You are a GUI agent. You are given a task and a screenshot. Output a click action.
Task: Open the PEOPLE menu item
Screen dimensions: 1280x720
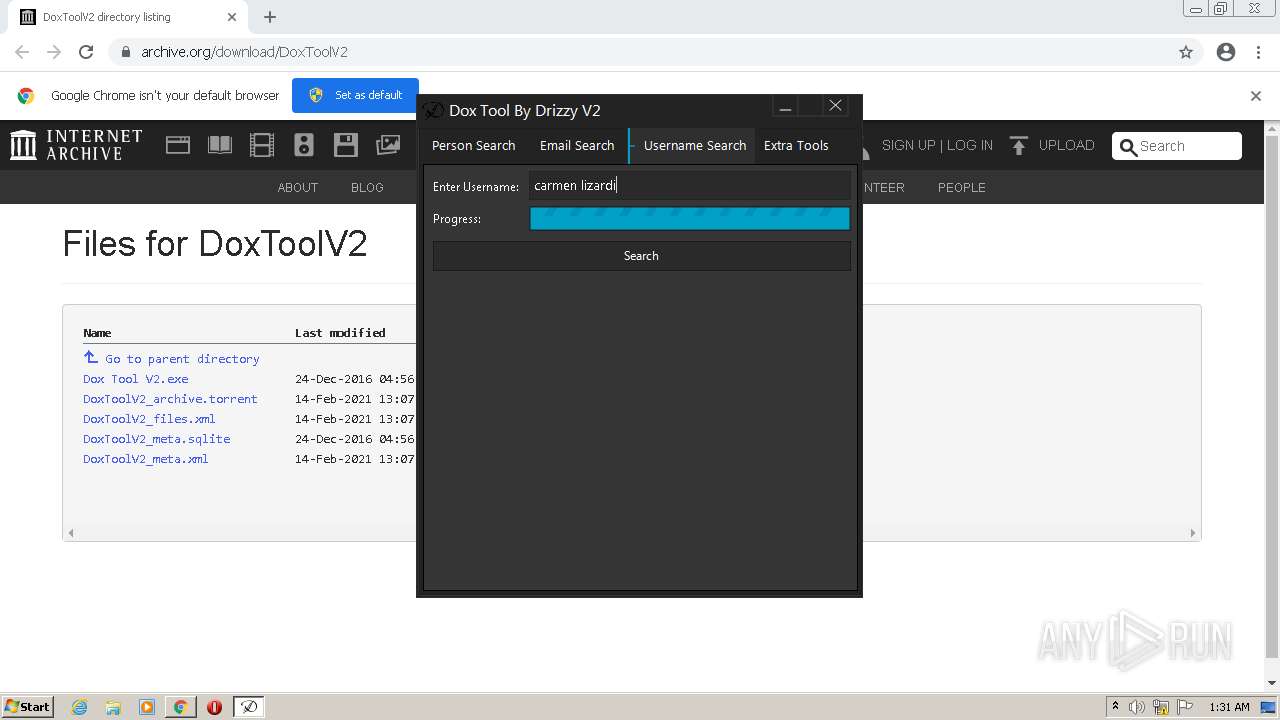962,187
